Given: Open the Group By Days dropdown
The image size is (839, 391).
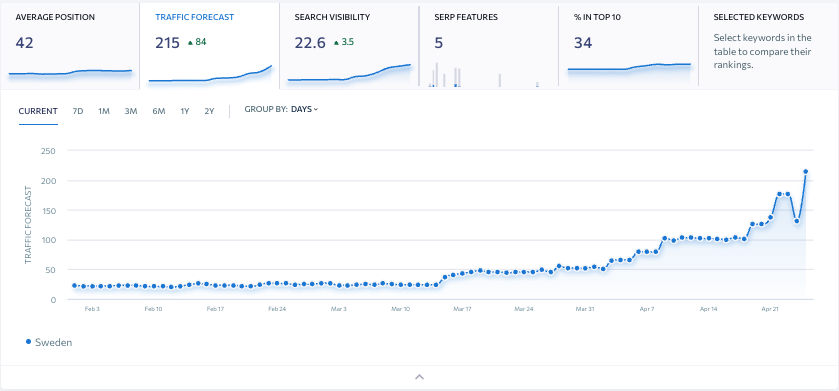Looking at the screenshot, I should 281,109.
